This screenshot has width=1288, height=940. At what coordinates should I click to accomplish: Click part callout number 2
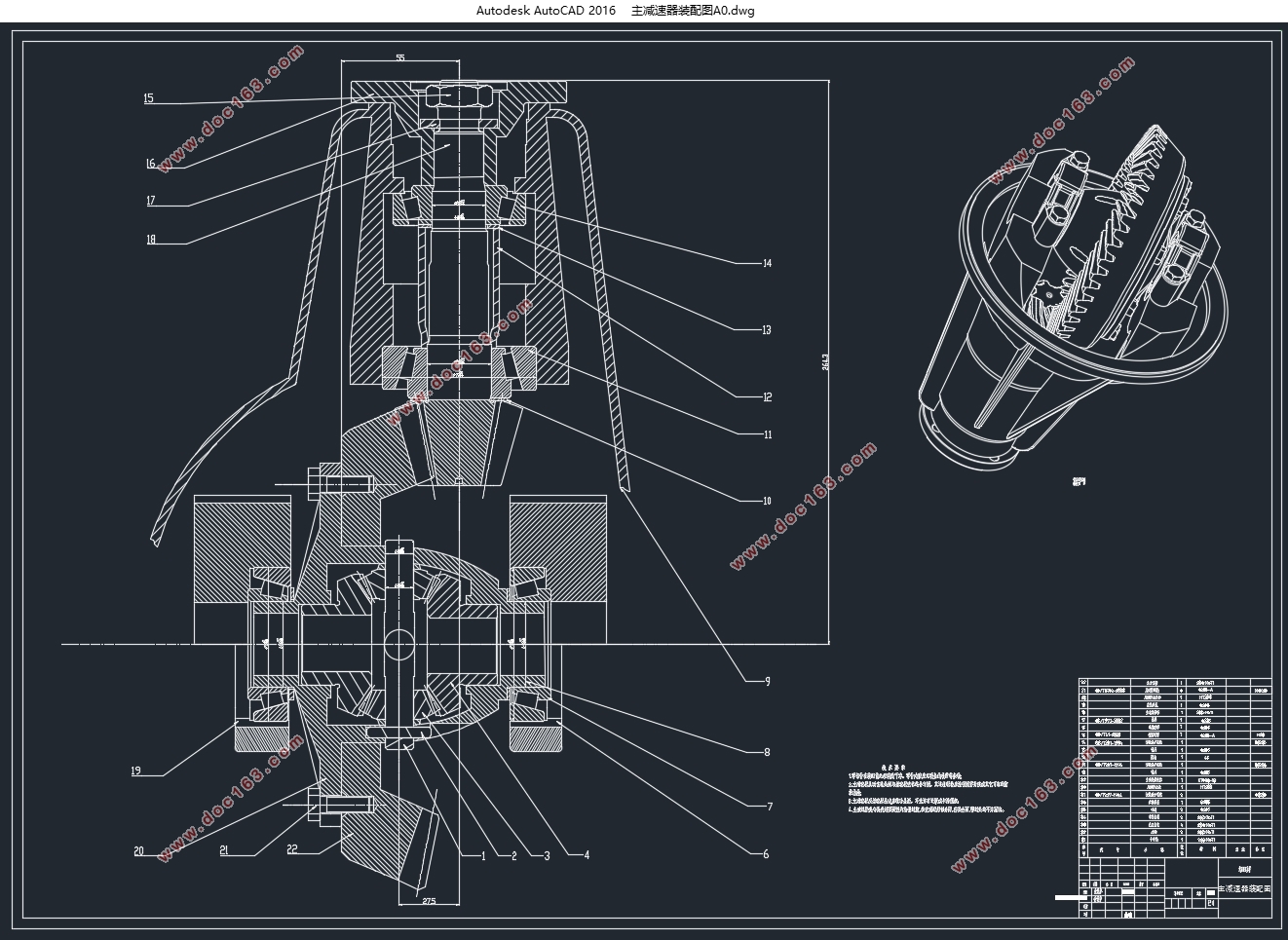[x=513, y=856]
